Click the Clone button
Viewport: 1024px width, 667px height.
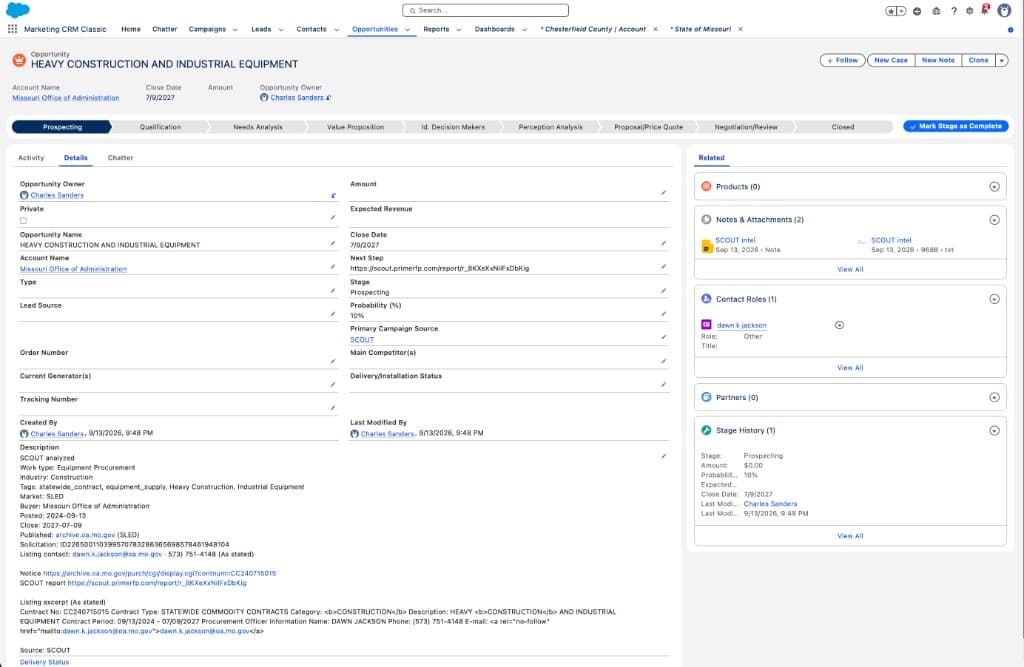pyautogui.click(x=978, y=60)
